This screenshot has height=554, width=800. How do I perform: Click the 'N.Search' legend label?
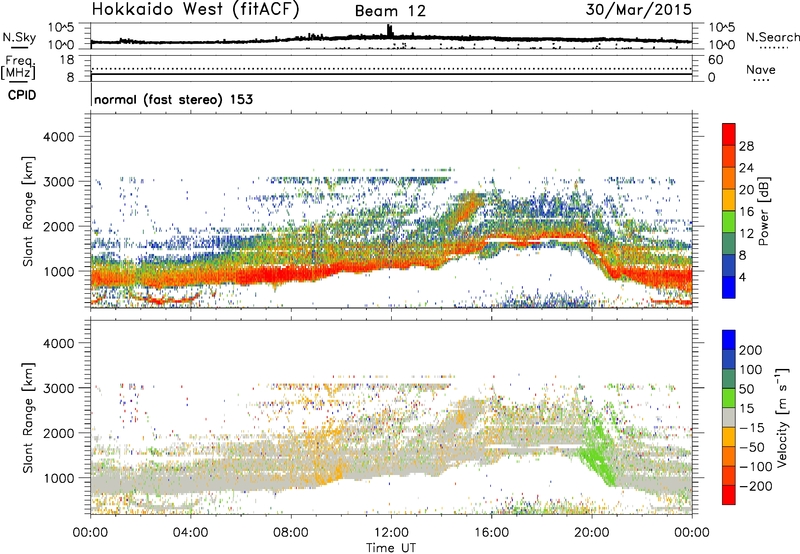772,37
